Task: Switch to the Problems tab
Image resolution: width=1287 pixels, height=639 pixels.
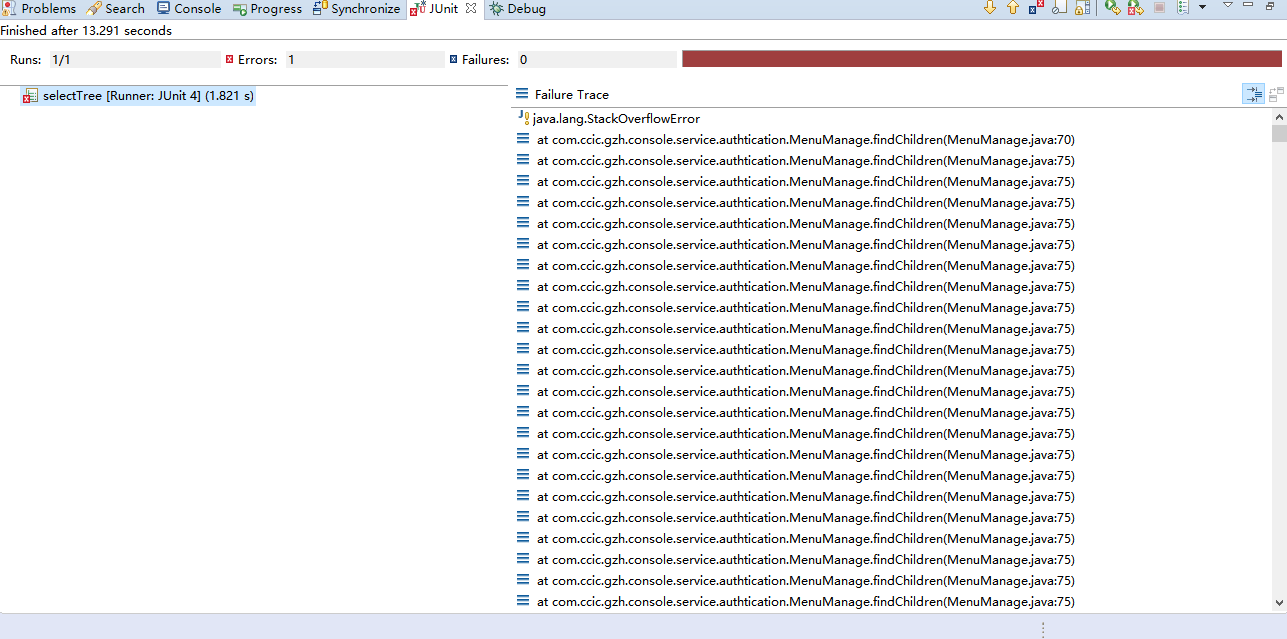Action: pyautogui.click(x=39, y=8)
